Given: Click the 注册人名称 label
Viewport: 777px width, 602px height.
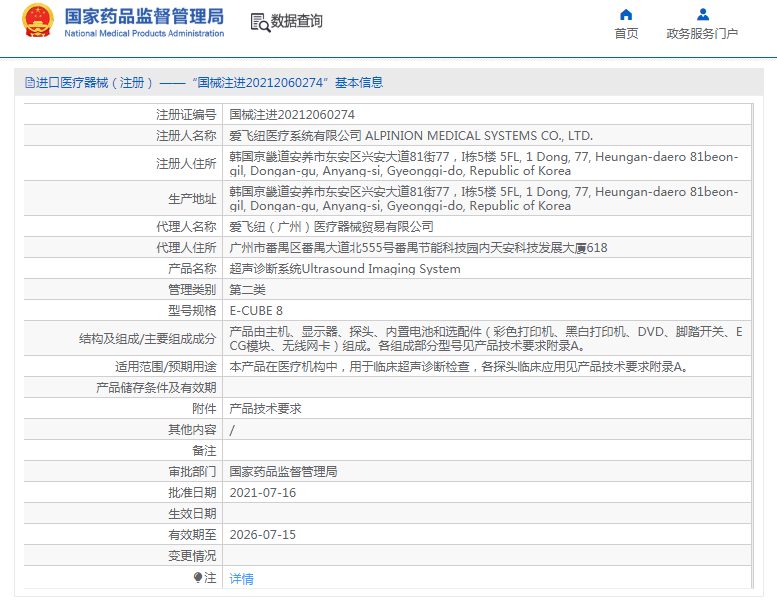Looking at the screenshot, I should click(x=186, y=136).
